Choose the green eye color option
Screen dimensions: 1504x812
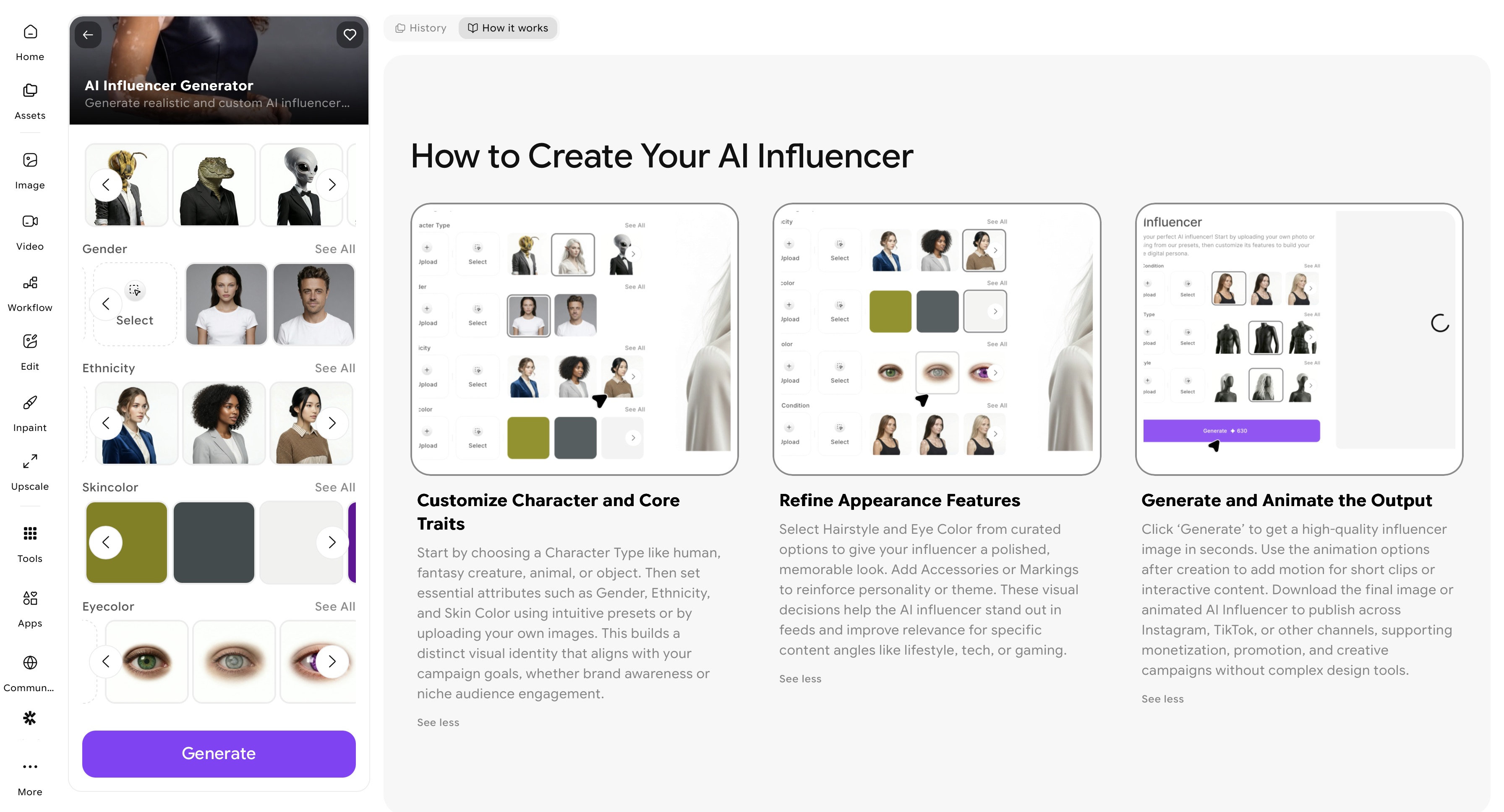(146, 661)
